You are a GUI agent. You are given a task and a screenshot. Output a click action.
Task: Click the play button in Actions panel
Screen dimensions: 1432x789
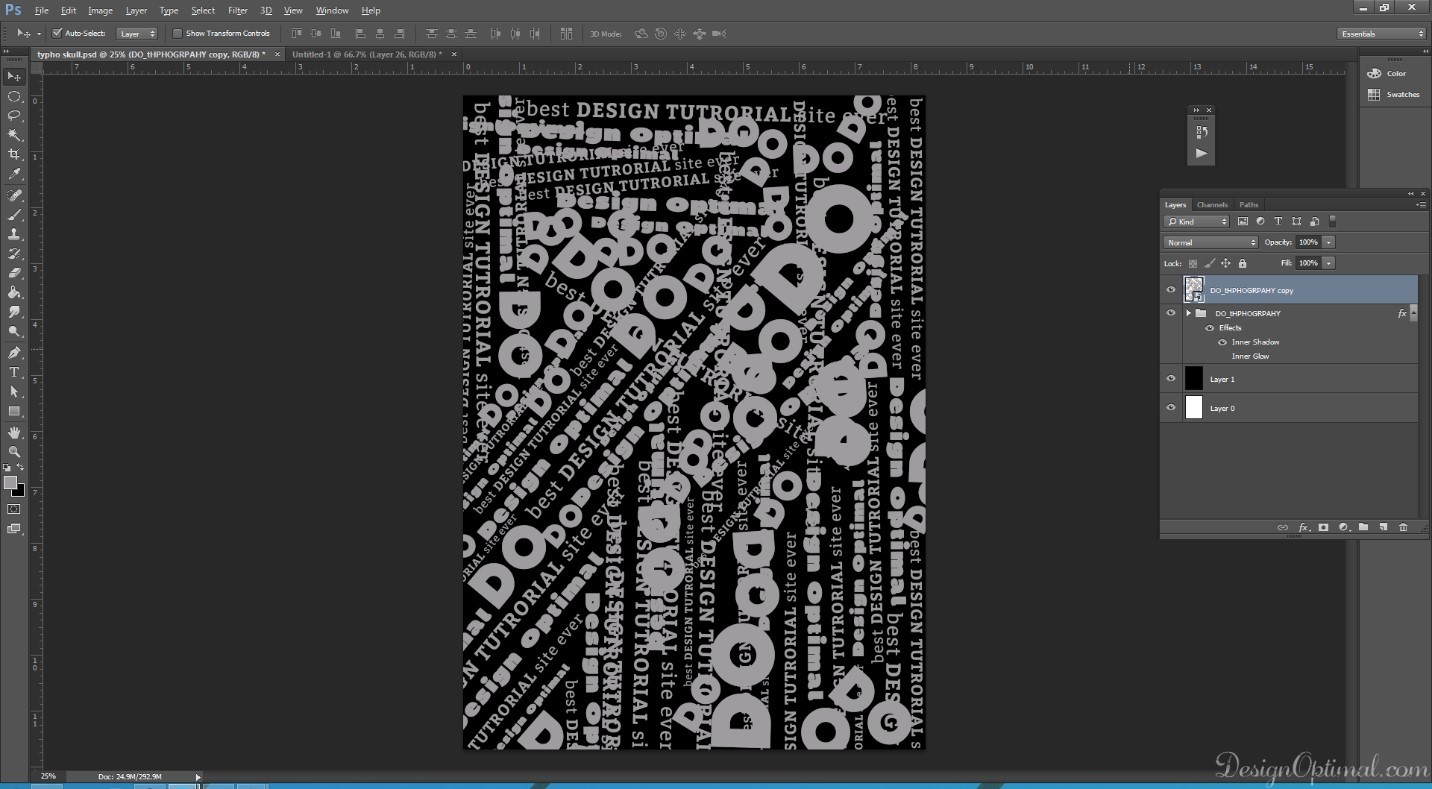[x=1201, y=153]
